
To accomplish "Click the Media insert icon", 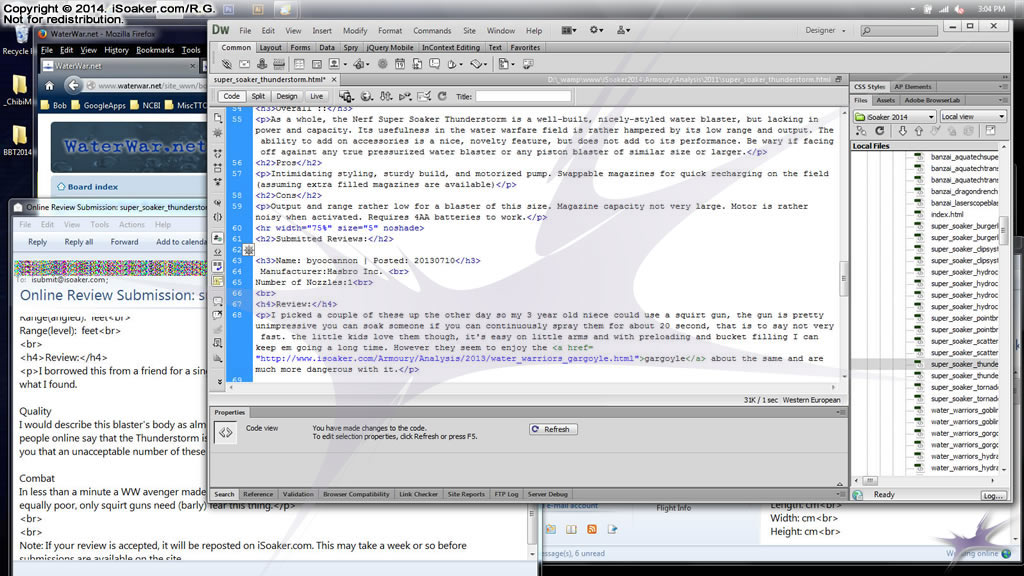I will [360, 64].
